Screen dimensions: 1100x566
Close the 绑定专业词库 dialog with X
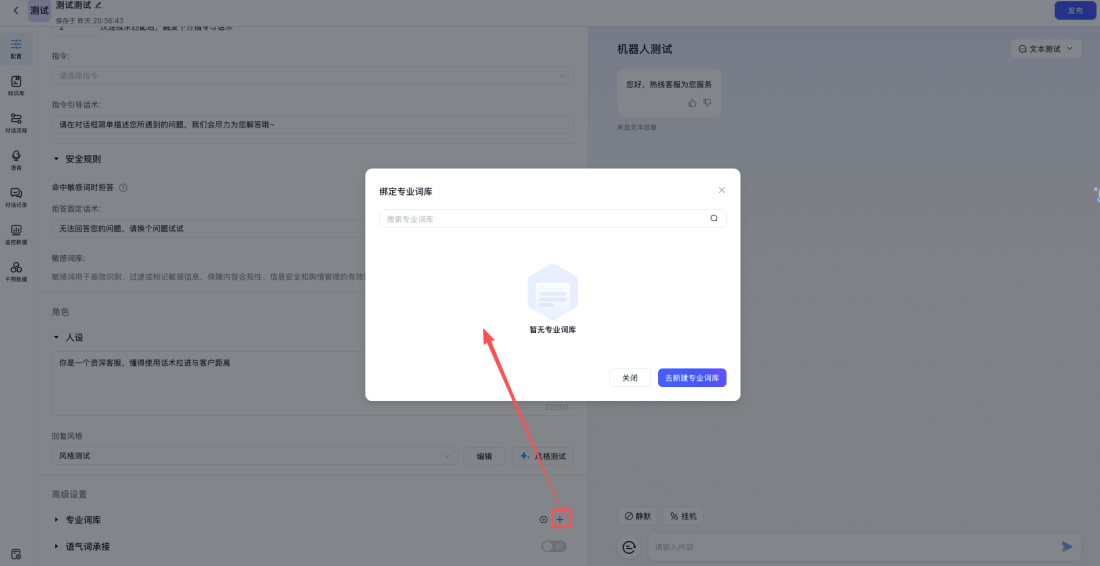(x=722, y=190)
